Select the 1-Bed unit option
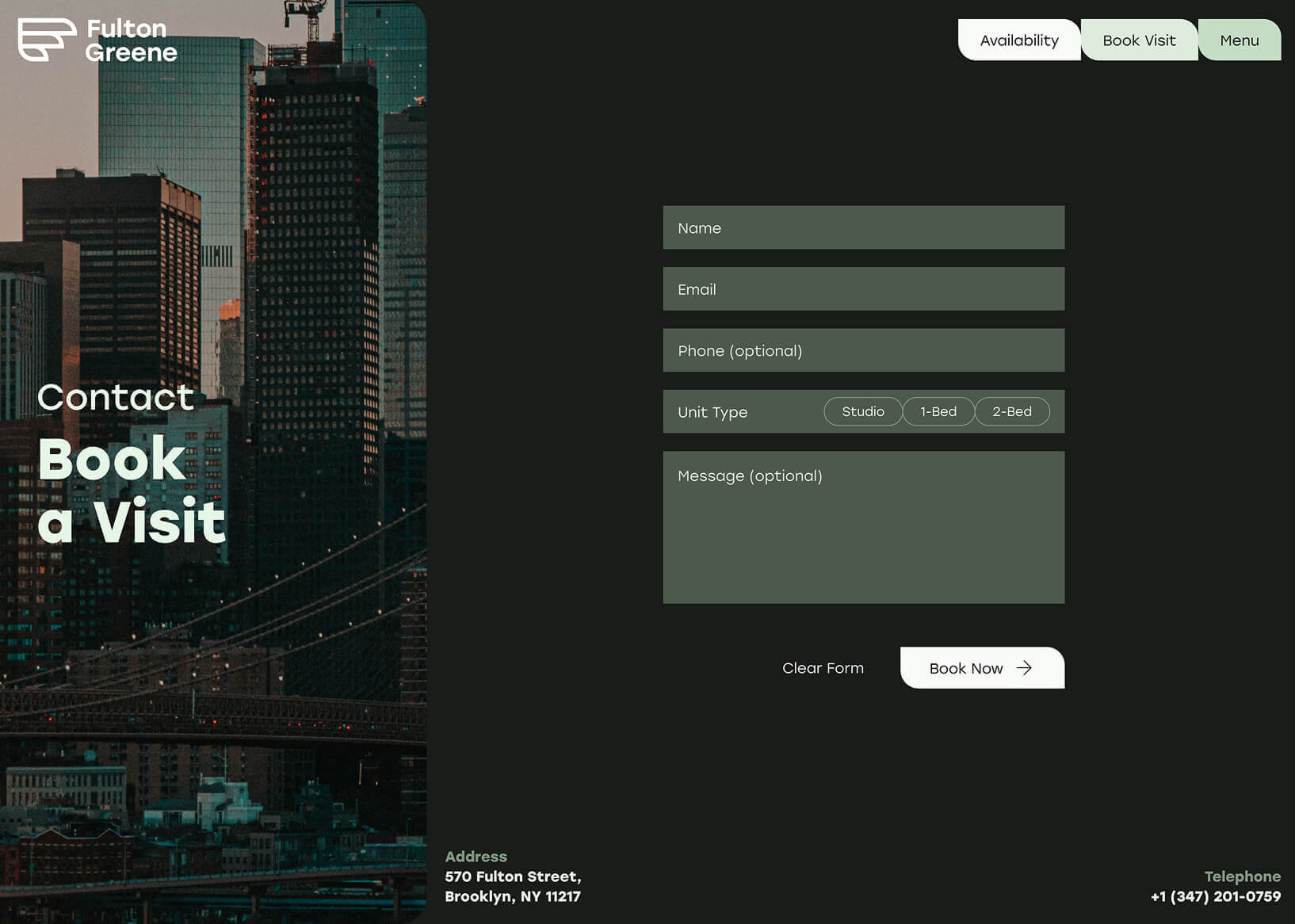1295x924 pixels. (938, 412)
